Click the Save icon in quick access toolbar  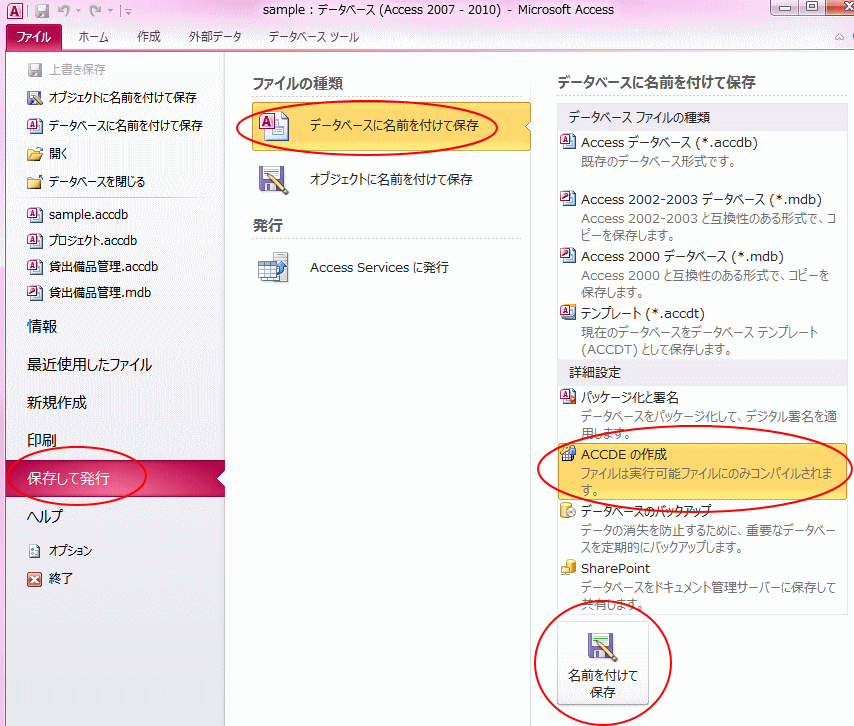[41, 10]
